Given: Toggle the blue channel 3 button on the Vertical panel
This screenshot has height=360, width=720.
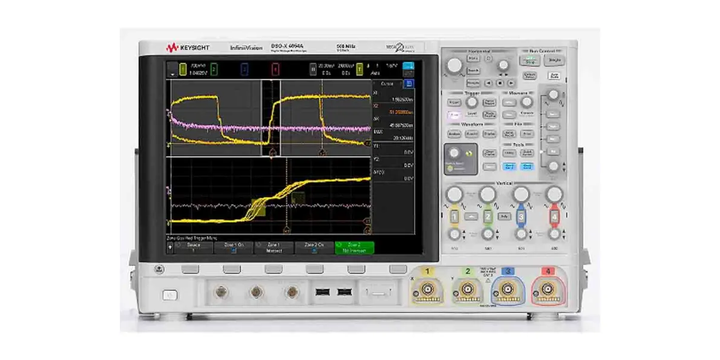Looking at the screenshot, I should [x=521, y=216].
